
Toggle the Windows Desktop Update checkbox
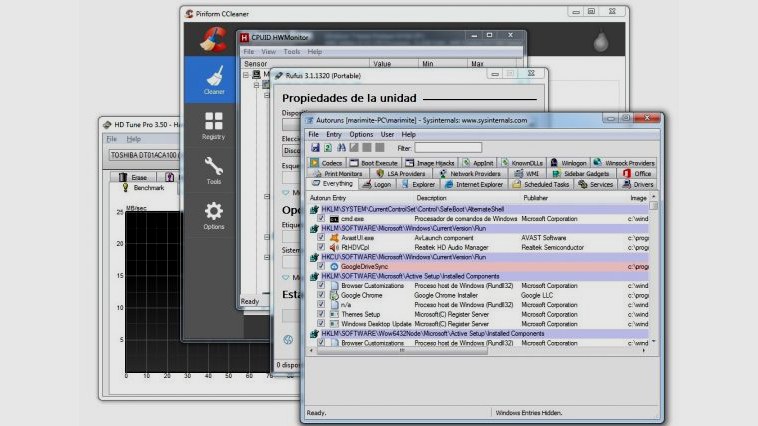(321, 323)
